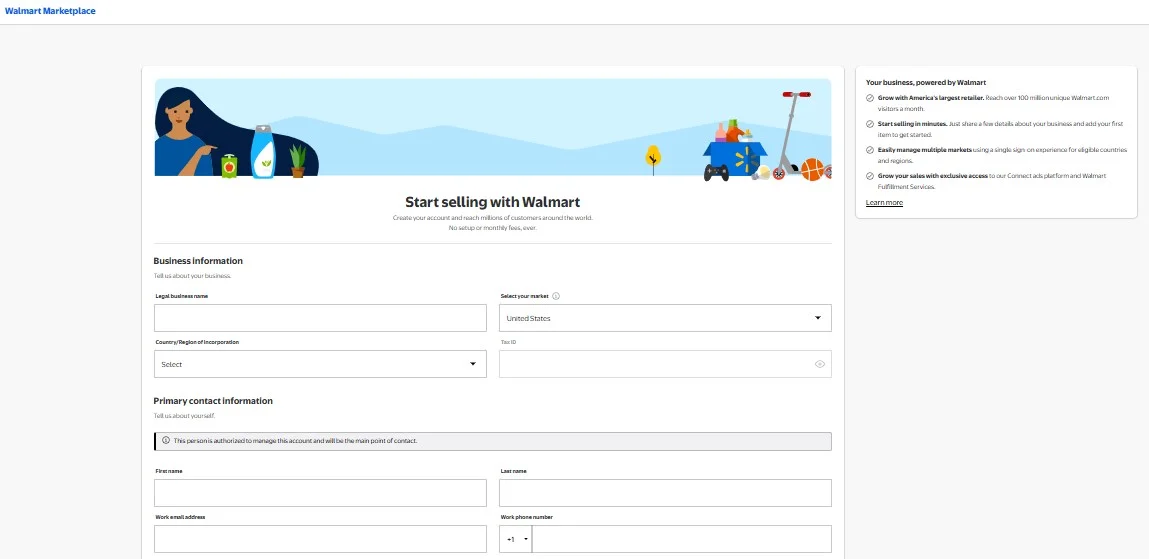Click the info icon in authorized person notice

point(166,441)
